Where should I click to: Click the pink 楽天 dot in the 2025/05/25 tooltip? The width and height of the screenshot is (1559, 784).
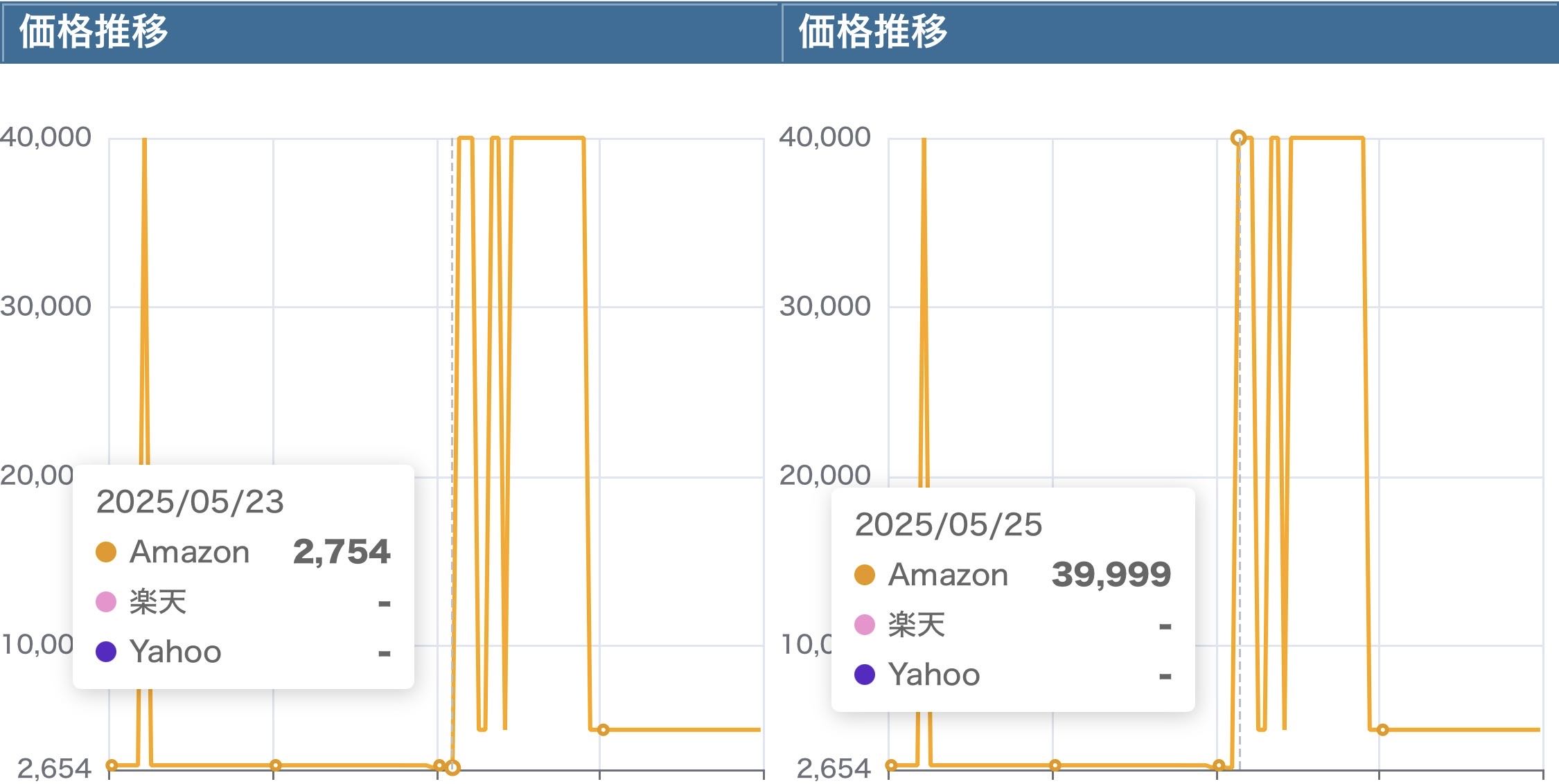(x=864, y=625)
